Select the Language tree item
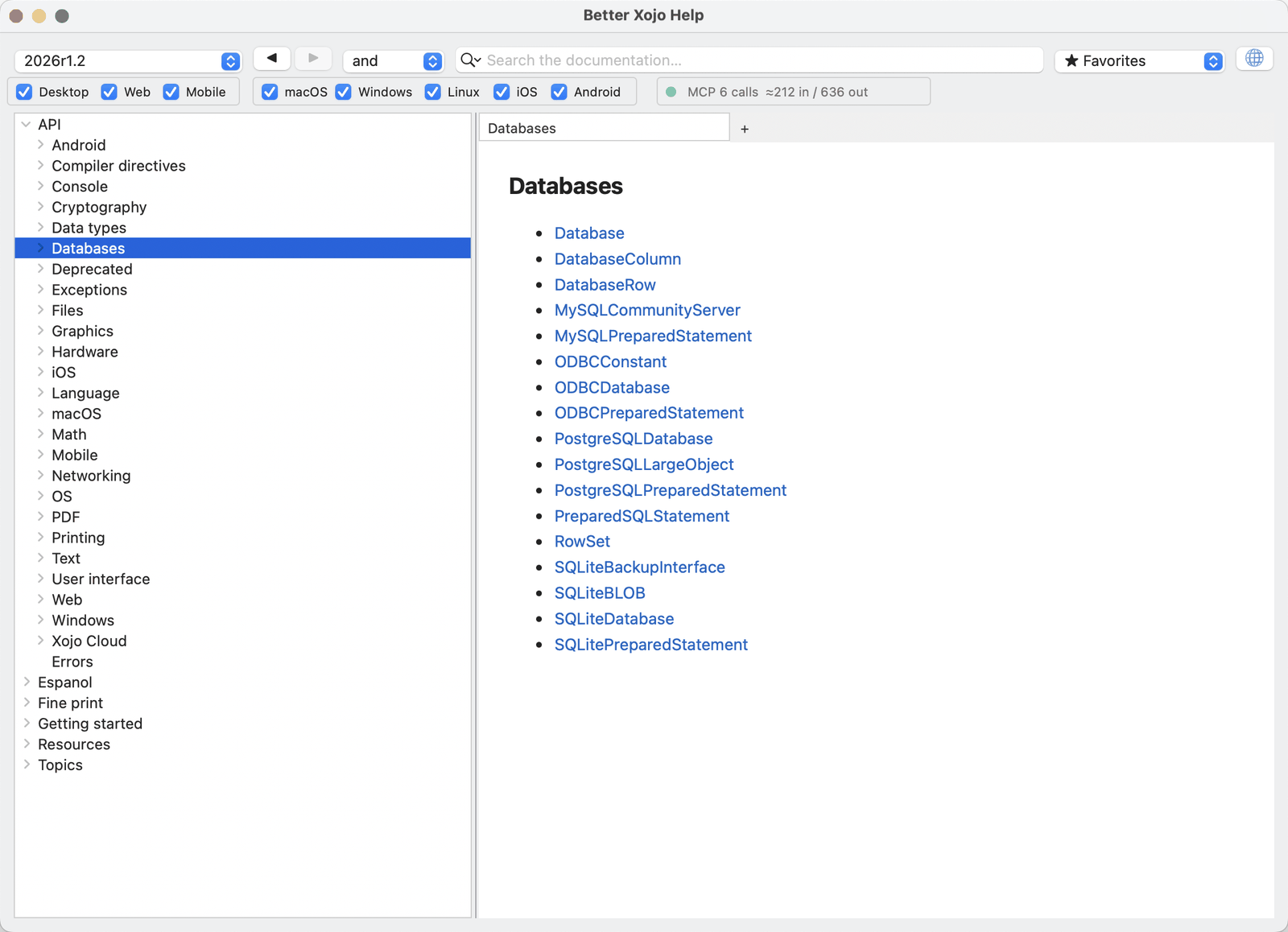The image size is (1288, 932). (243, 393)
